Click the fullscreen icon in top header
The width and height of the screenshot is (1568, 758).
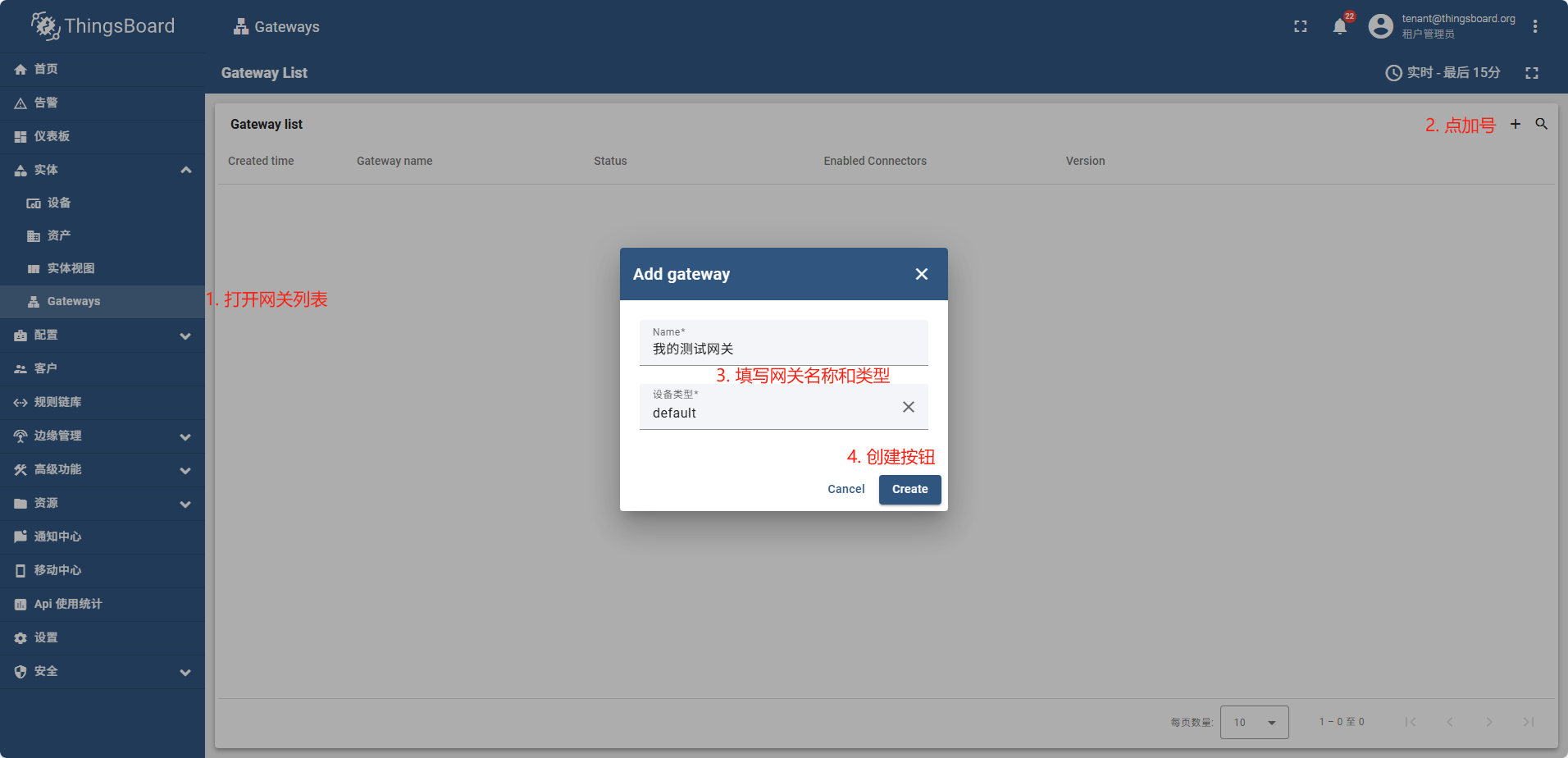pos(1300,27)
